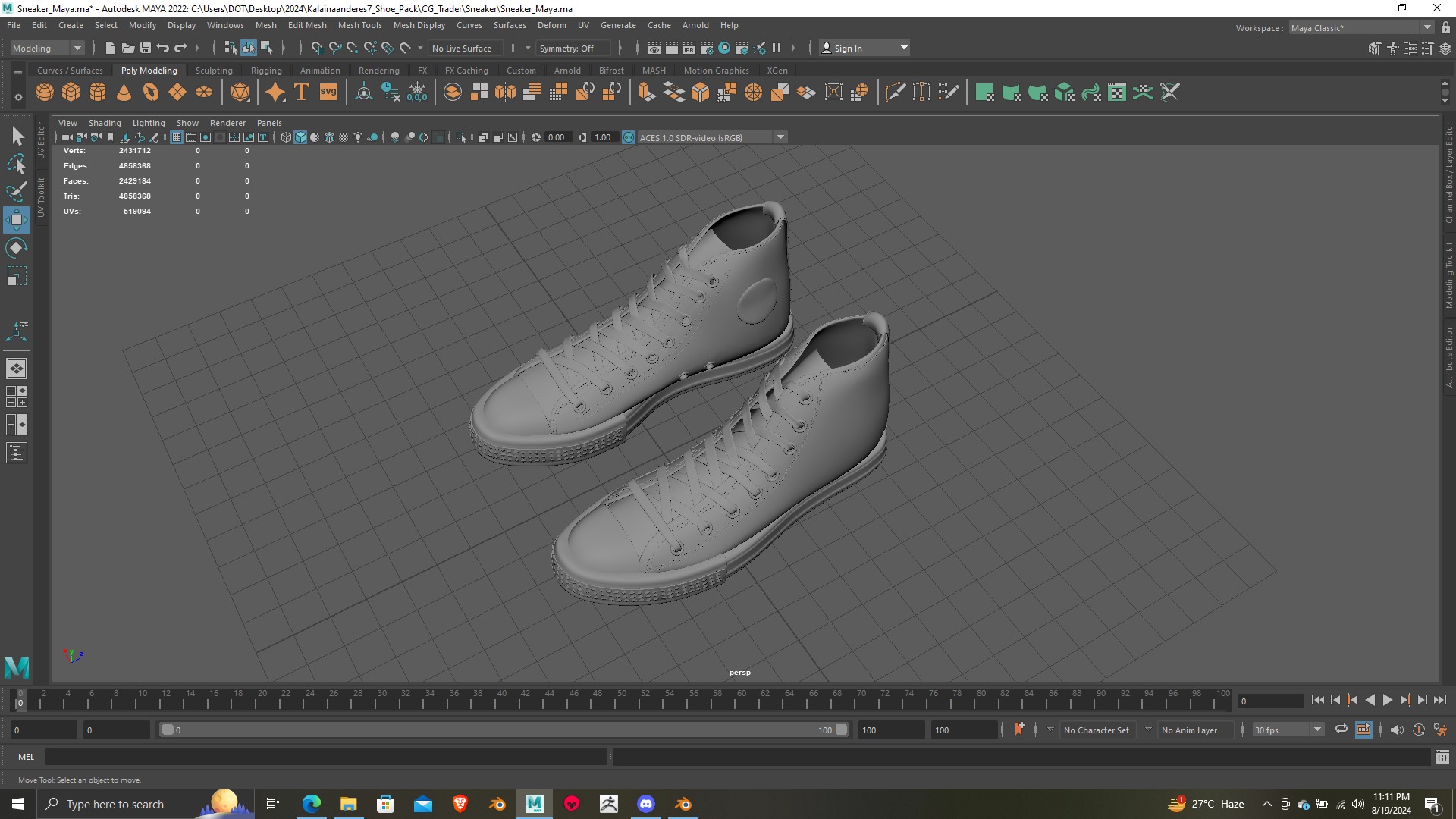Click the New Scene icon
The height and width of the screenshot is (819, 1456).
click(x=111, y=48)
